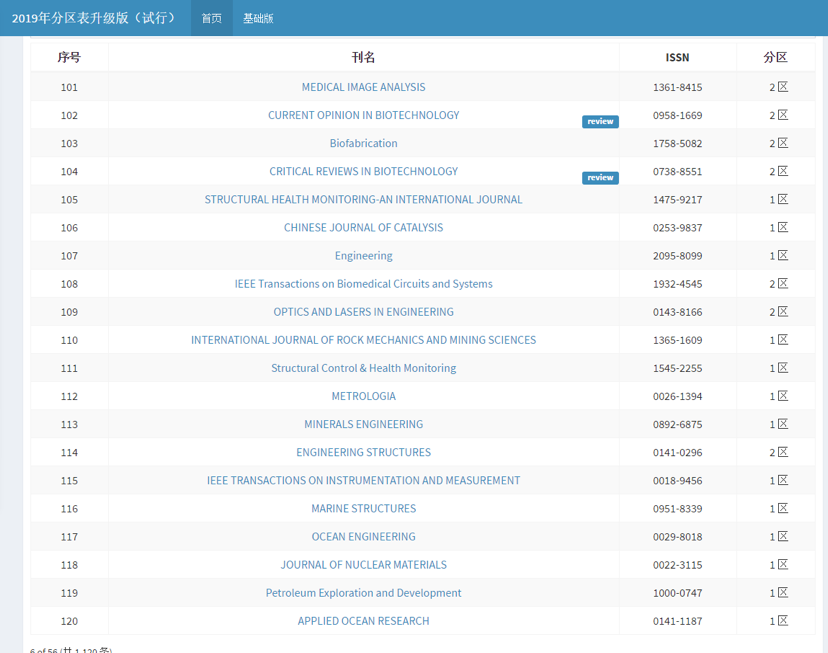Screen dimensions: 828x653
Task: Open APPLIED OCEAN RESEARCH journal link
Action: point(363,621)
